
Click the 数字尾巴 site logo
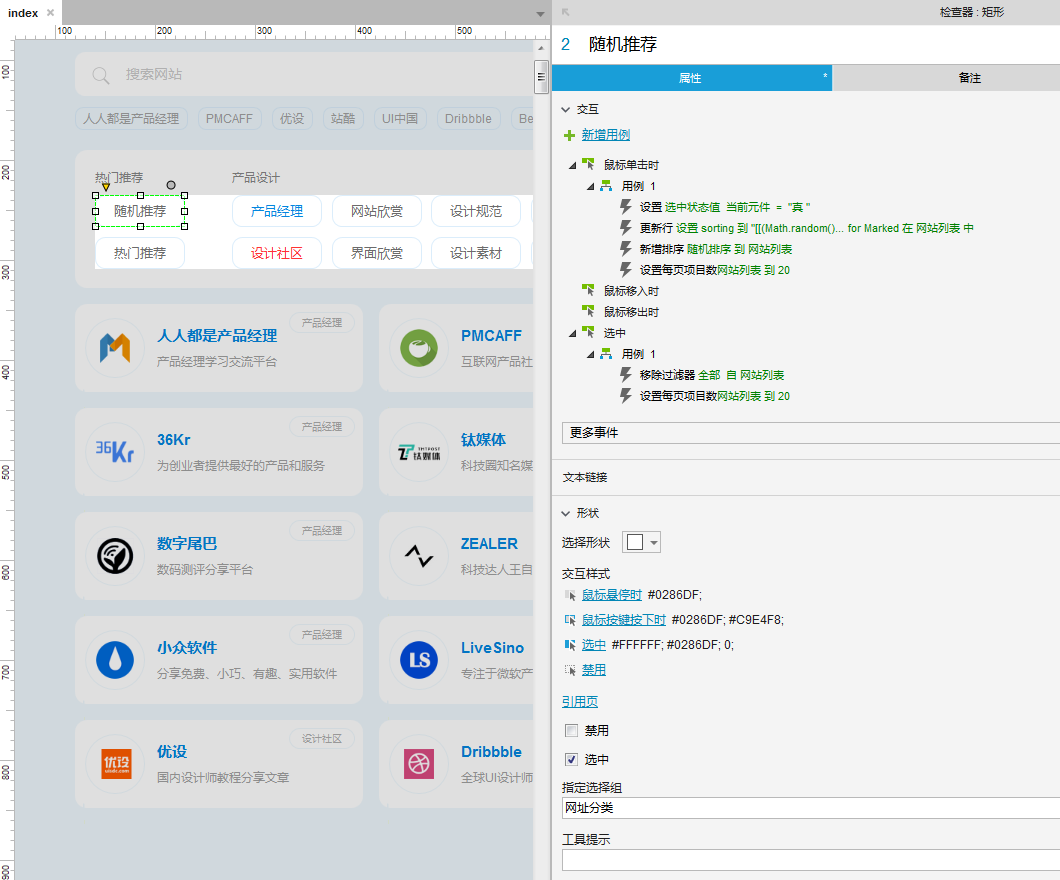pos(115,556)
